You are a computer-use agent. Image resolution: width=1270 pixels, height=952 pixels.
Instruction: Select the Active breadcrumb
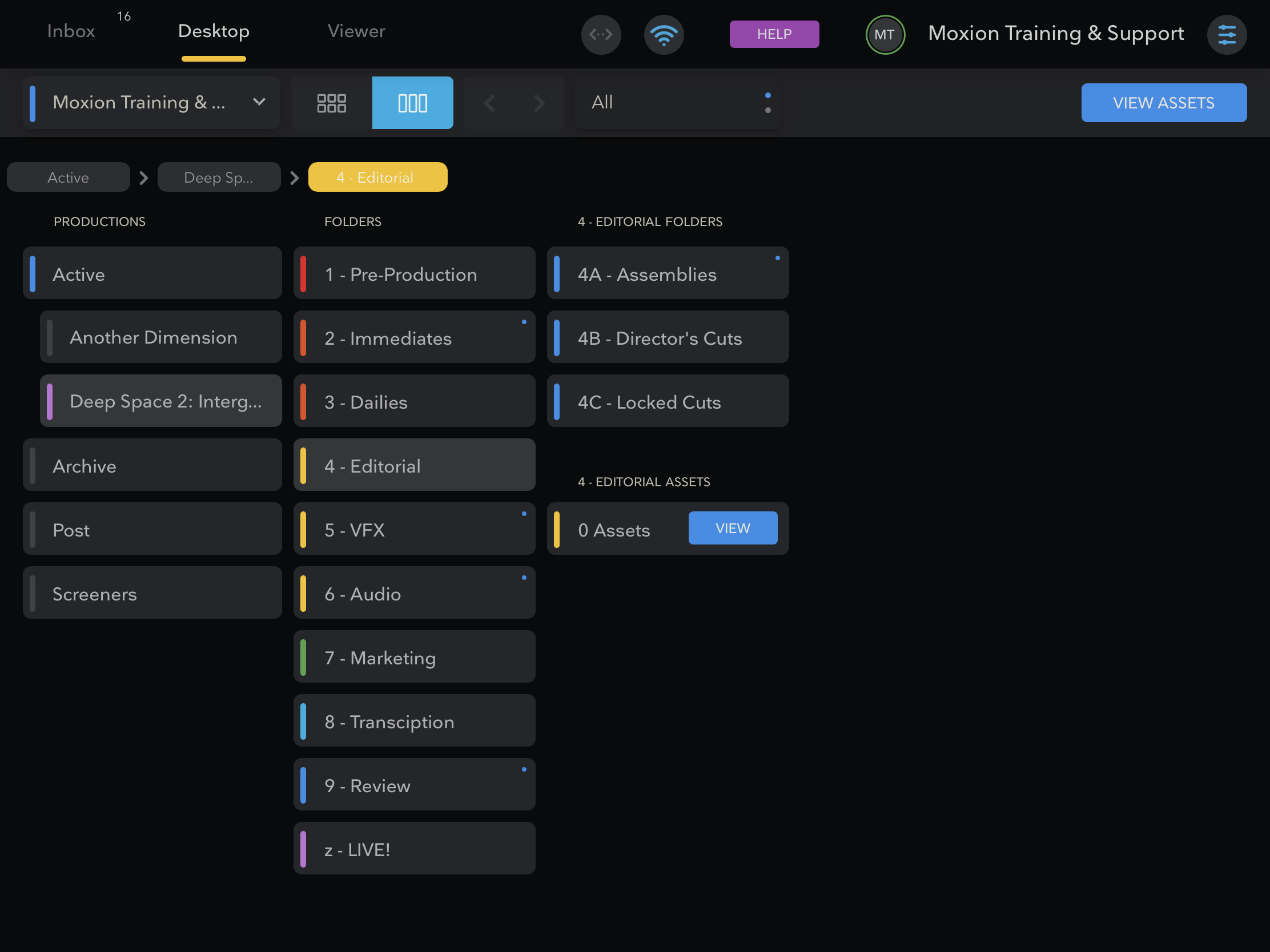click(x=68, y=177)
